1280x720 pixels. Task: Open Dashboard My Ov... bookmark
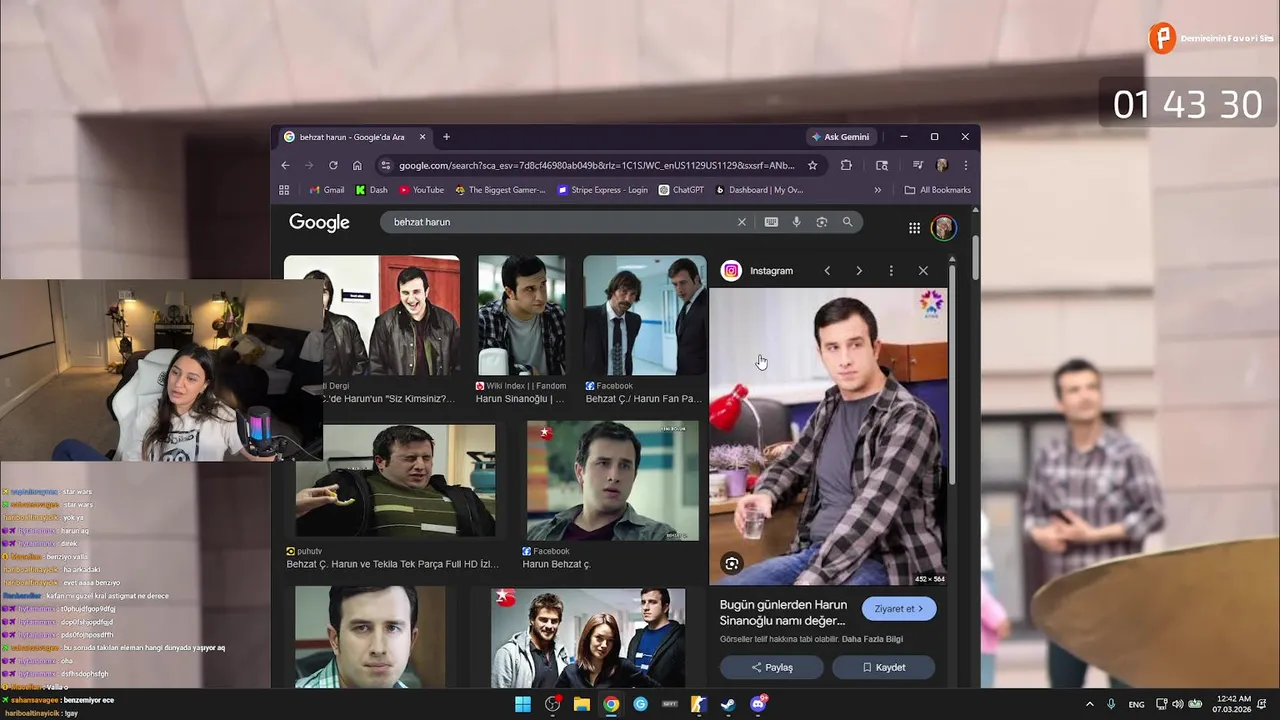point(758,190)
